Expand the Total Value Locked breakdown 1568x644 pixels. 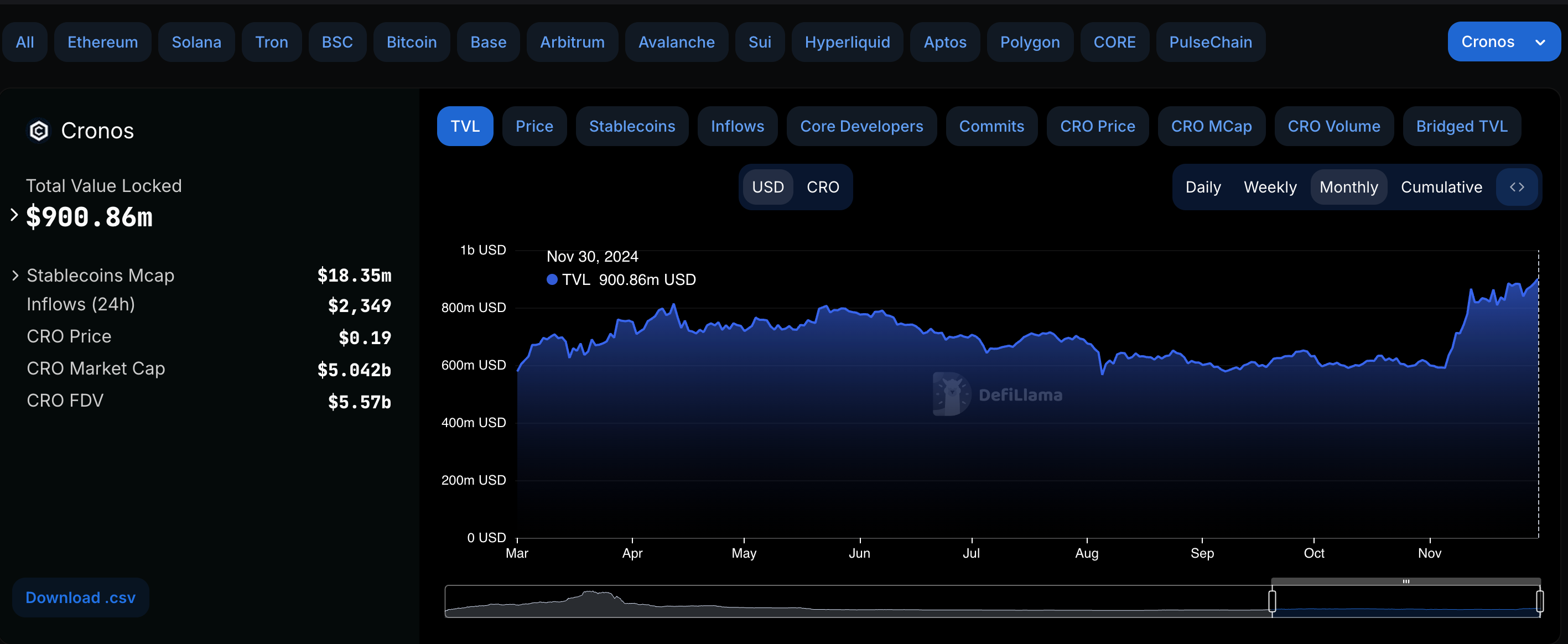[14, 215]
